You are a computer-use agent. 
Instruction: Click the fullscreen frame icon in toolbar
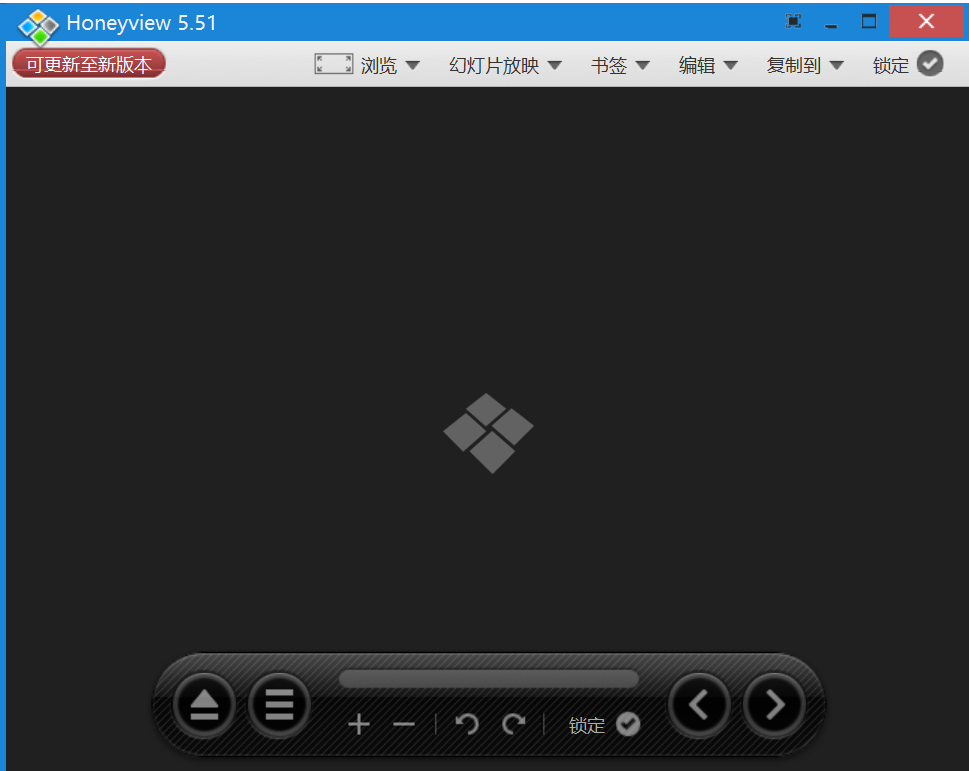[x=333, y=65]
